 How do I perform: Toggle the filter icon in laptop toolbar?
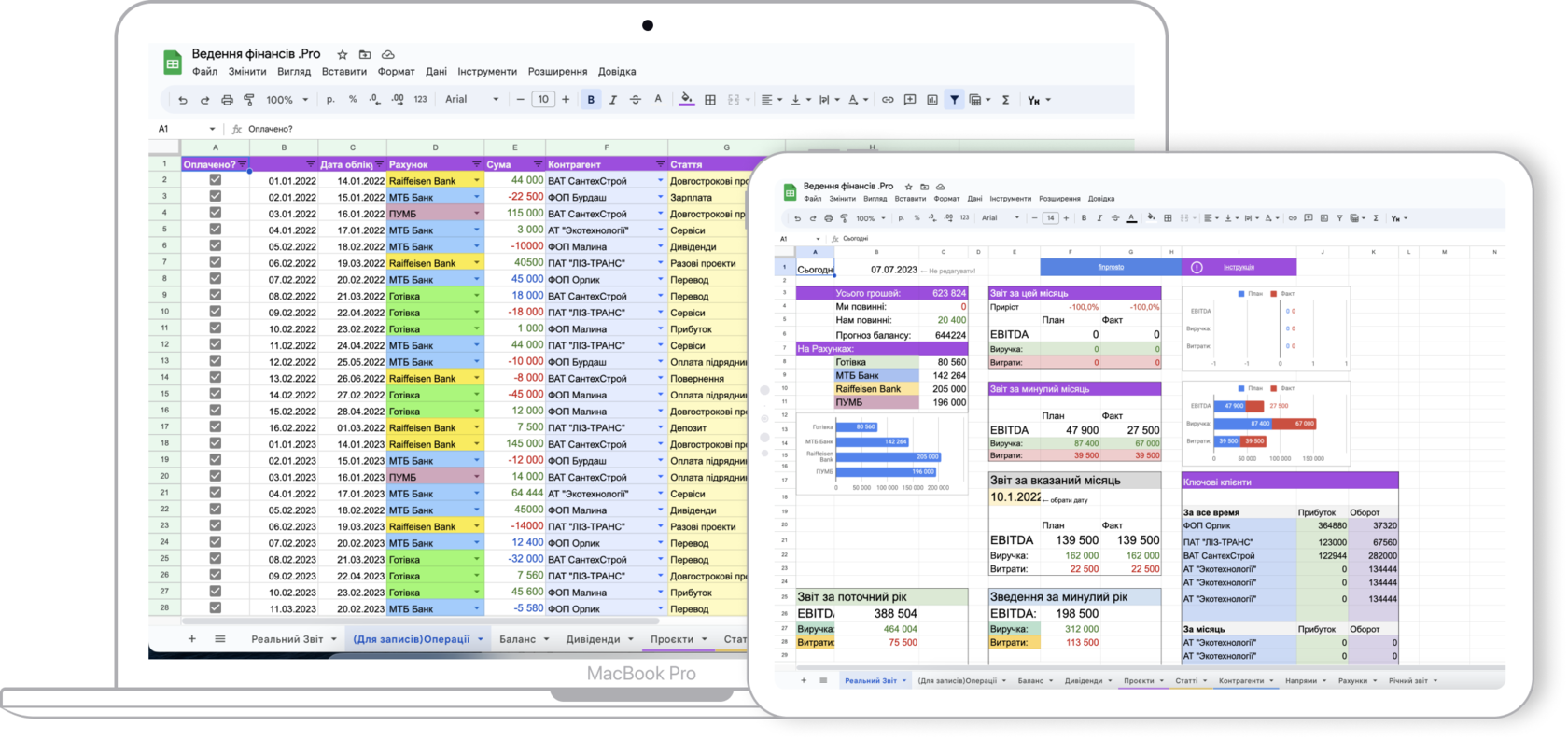point(954,100)
